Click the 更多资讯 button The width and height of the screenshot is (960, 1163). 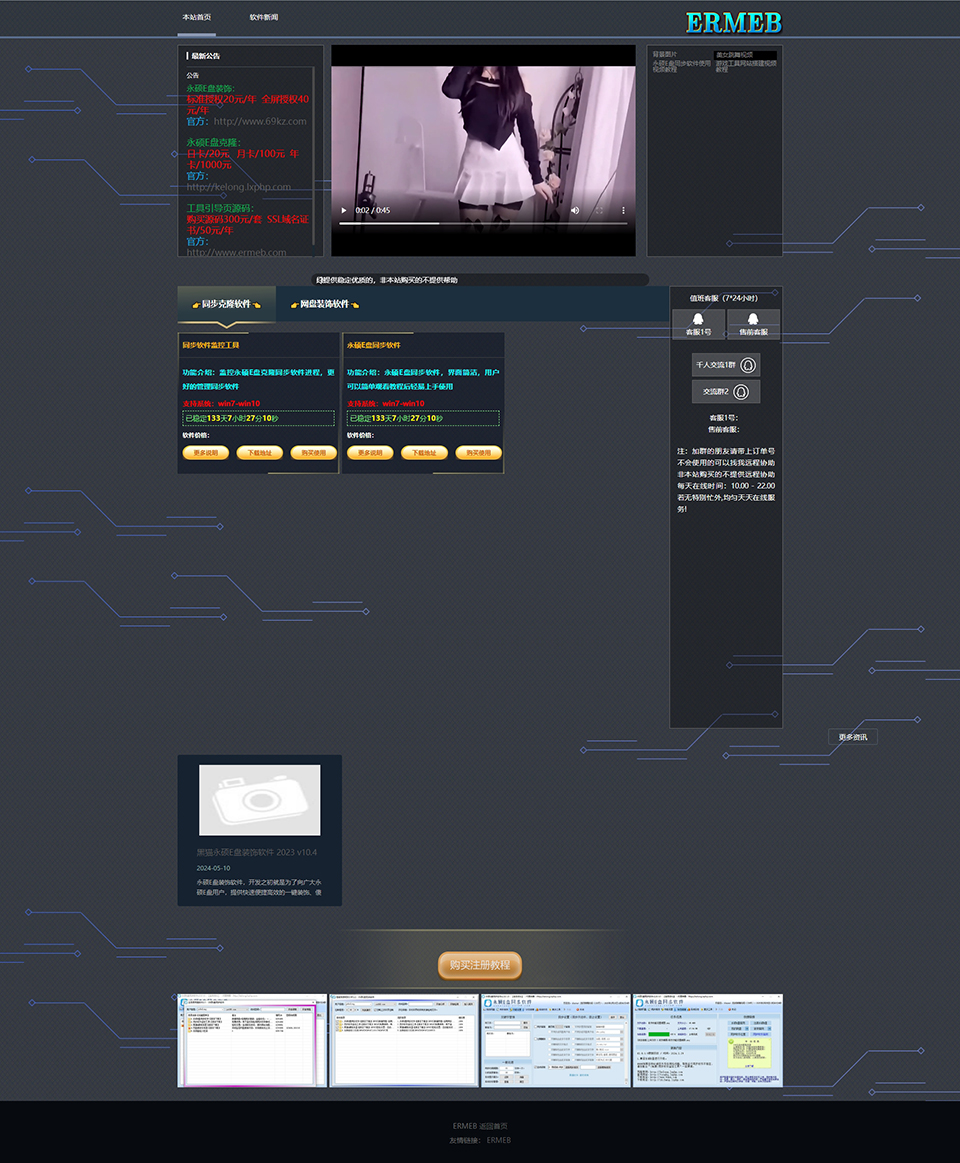pos(852,737)
